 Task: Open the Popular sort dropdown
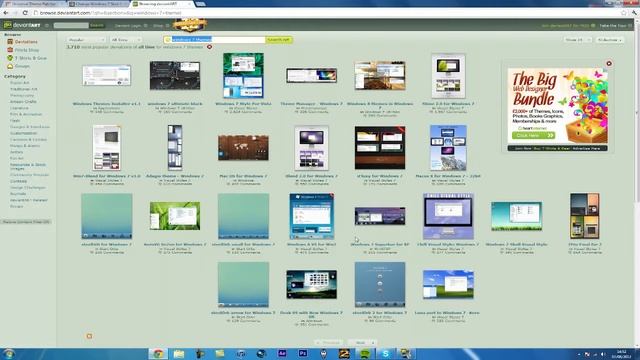[x=86, y=40]
